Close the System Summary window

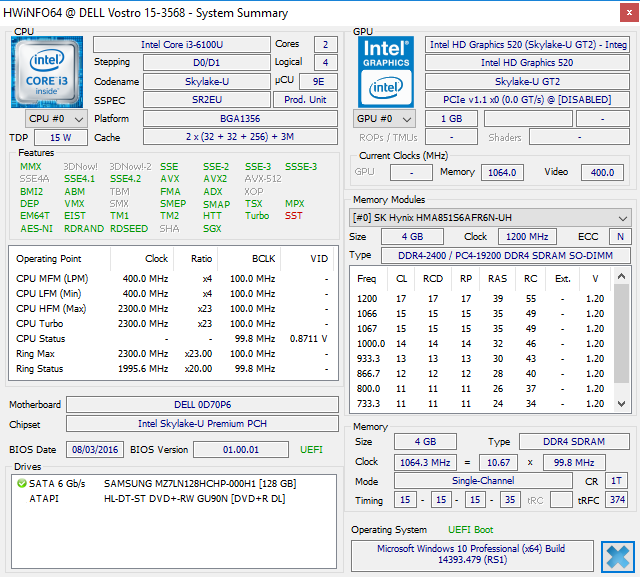tap(629, 13)
